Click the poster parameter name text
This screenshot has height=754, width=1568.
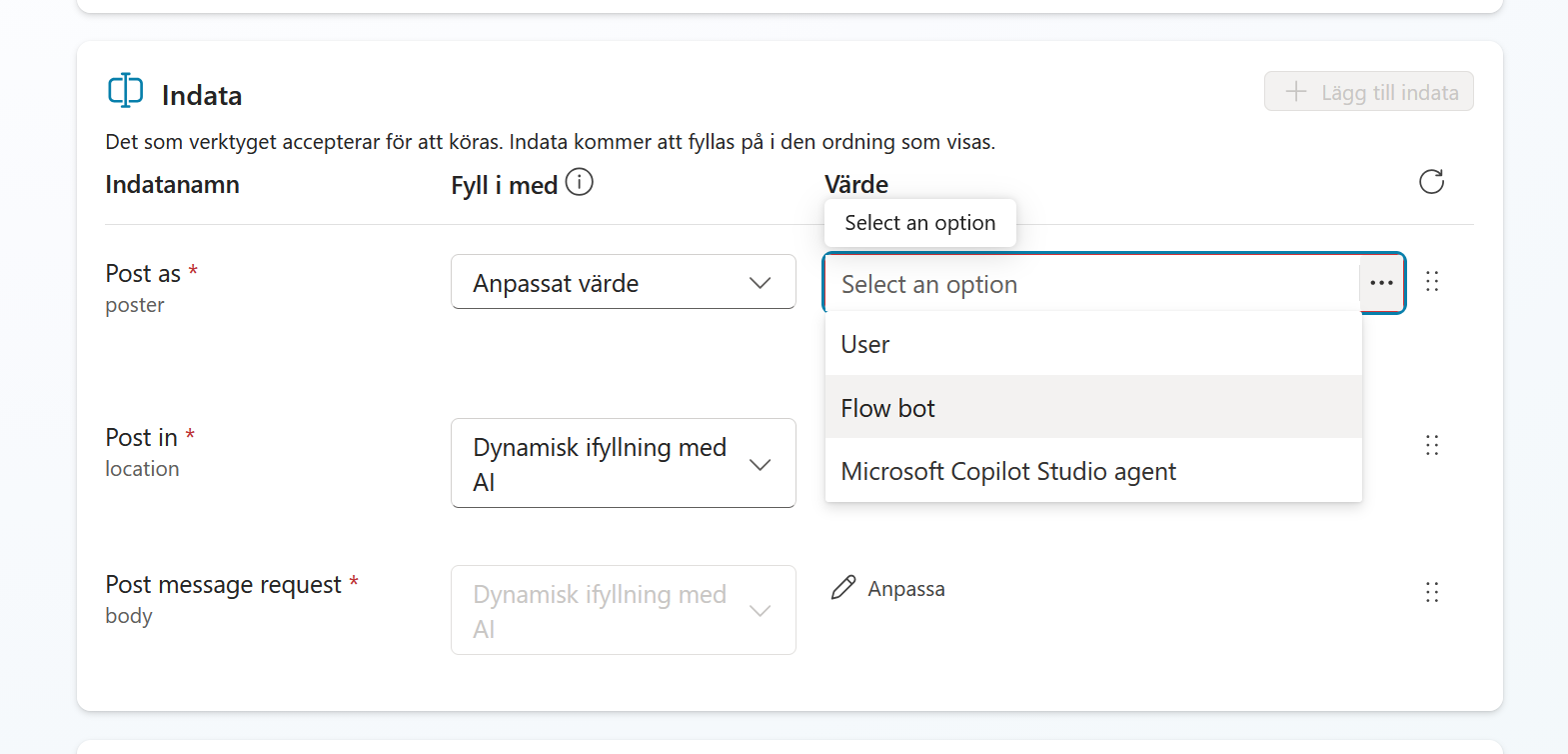pos(135,305)
